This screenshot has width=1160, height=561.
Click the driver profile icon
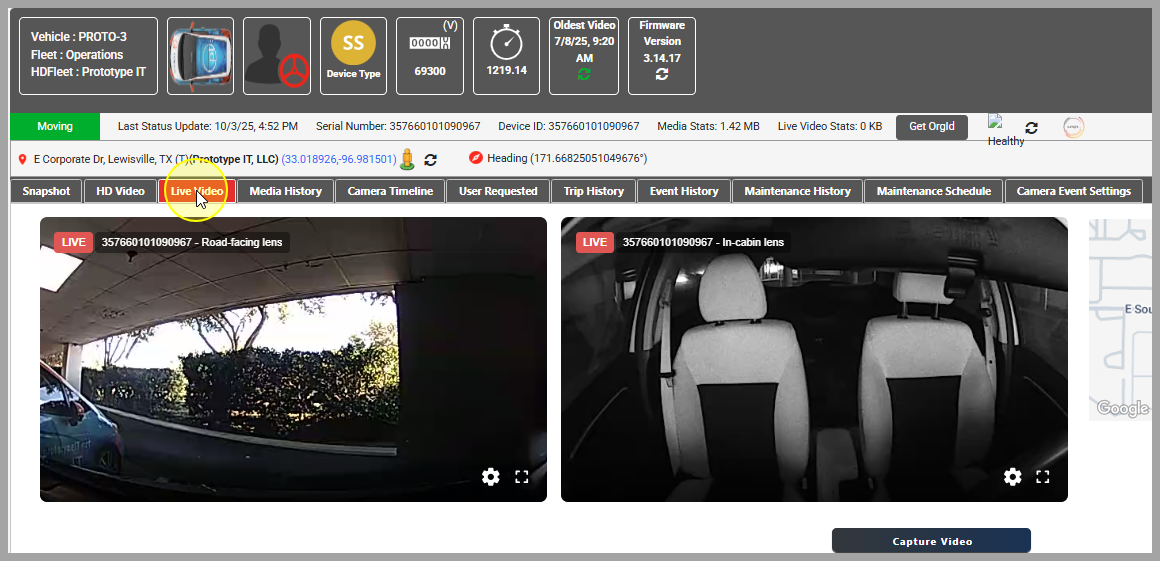(276, 56)
